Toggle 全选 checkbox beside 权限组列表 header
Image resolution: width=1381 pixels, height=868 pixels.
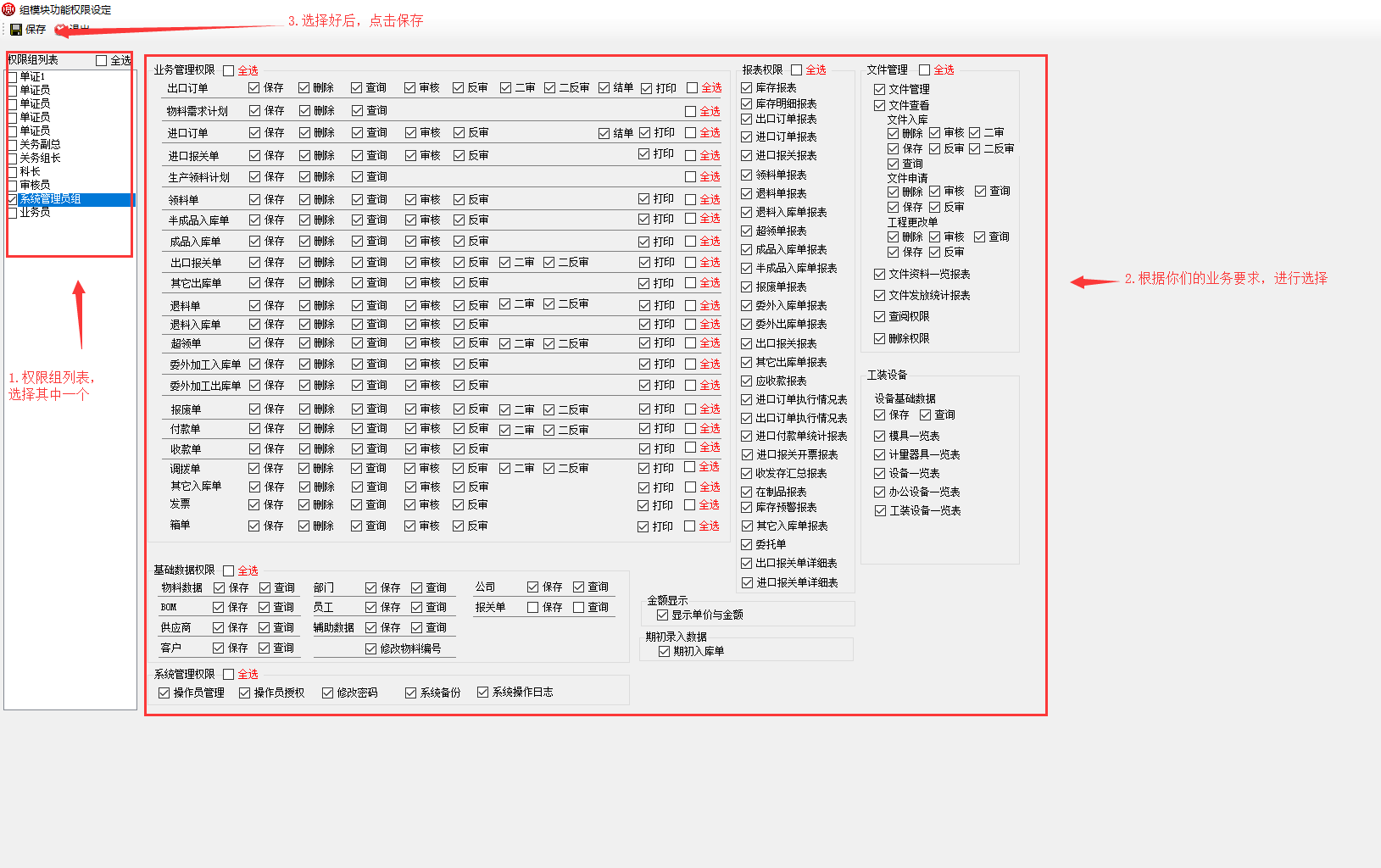(102, 60)
